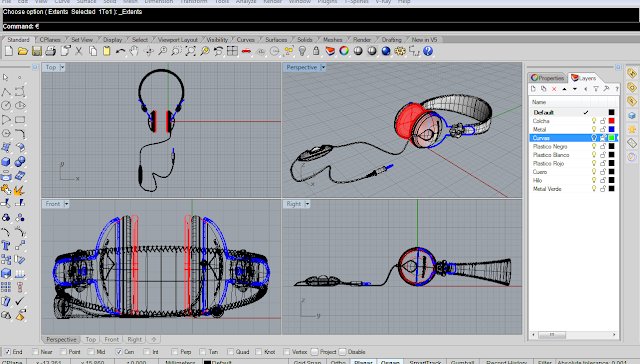Select the Text tool in sidebar
This screenshot has width=640, height=364.
point(6,245)
